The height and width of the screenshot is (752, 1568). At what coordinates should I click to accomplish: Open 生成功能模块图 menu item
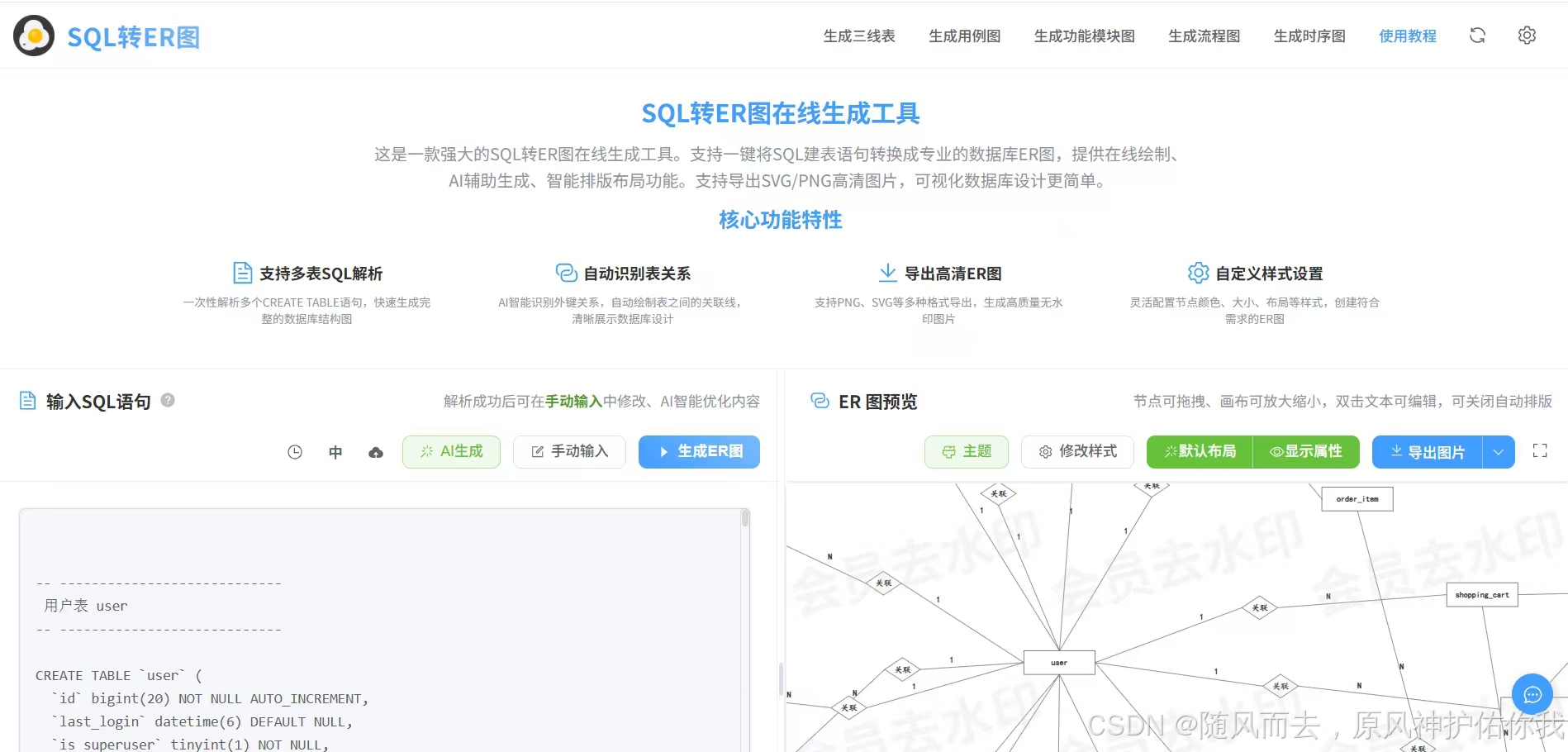pos(1084,36)
